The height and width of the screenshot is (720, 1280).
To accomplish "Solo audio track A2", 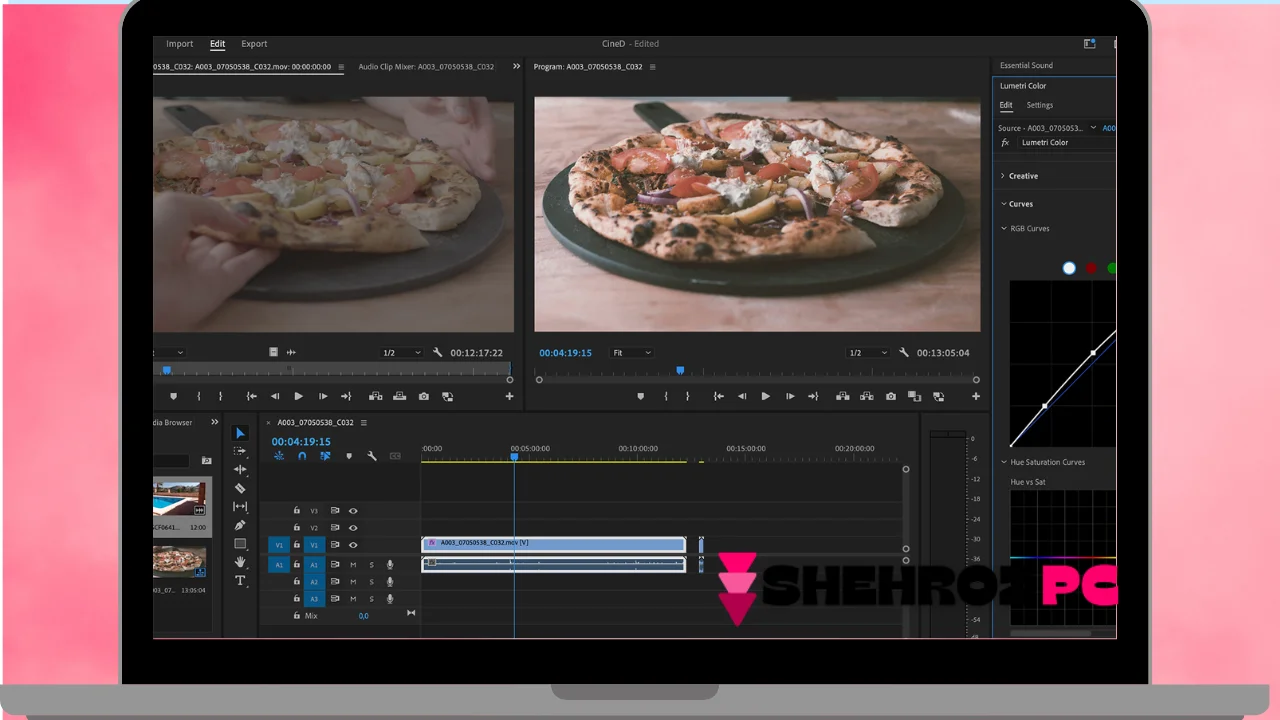I will coord(371,582).
